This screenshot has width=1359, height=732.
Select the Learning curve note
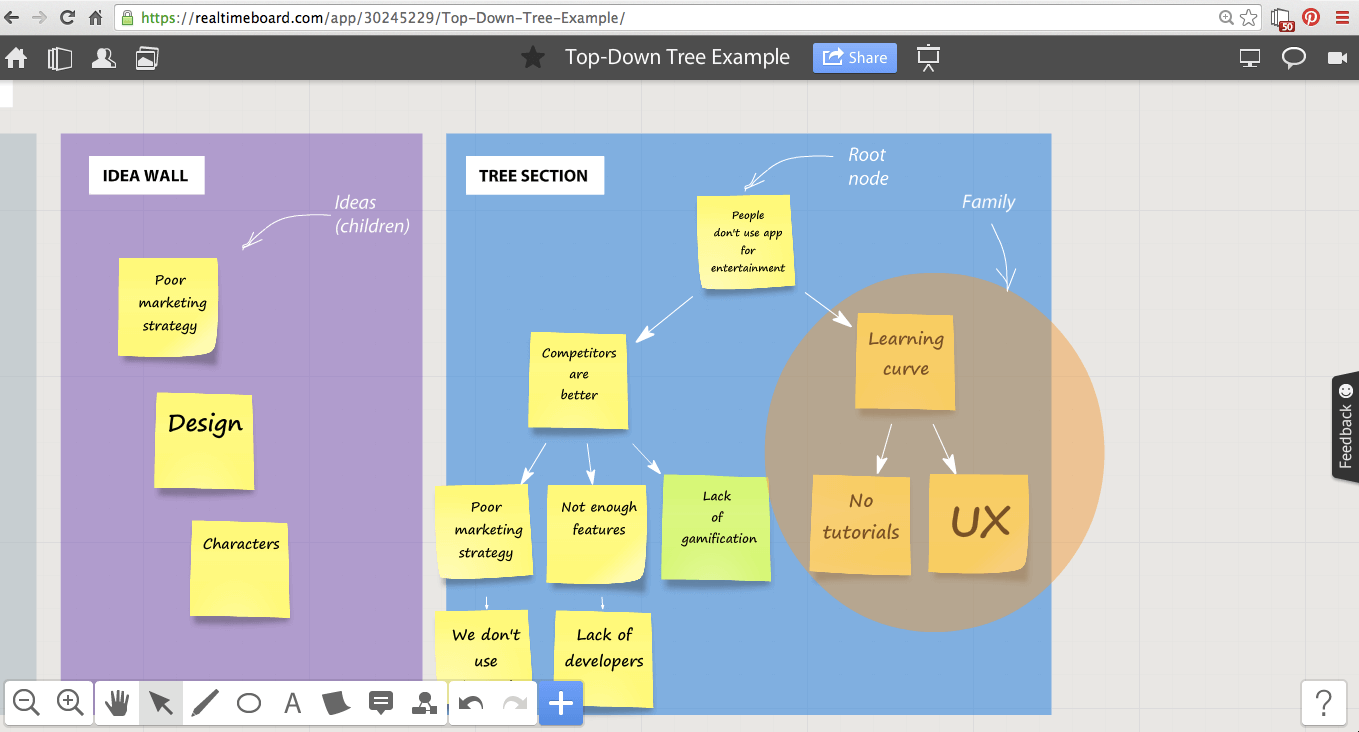(x=905, y=362)
